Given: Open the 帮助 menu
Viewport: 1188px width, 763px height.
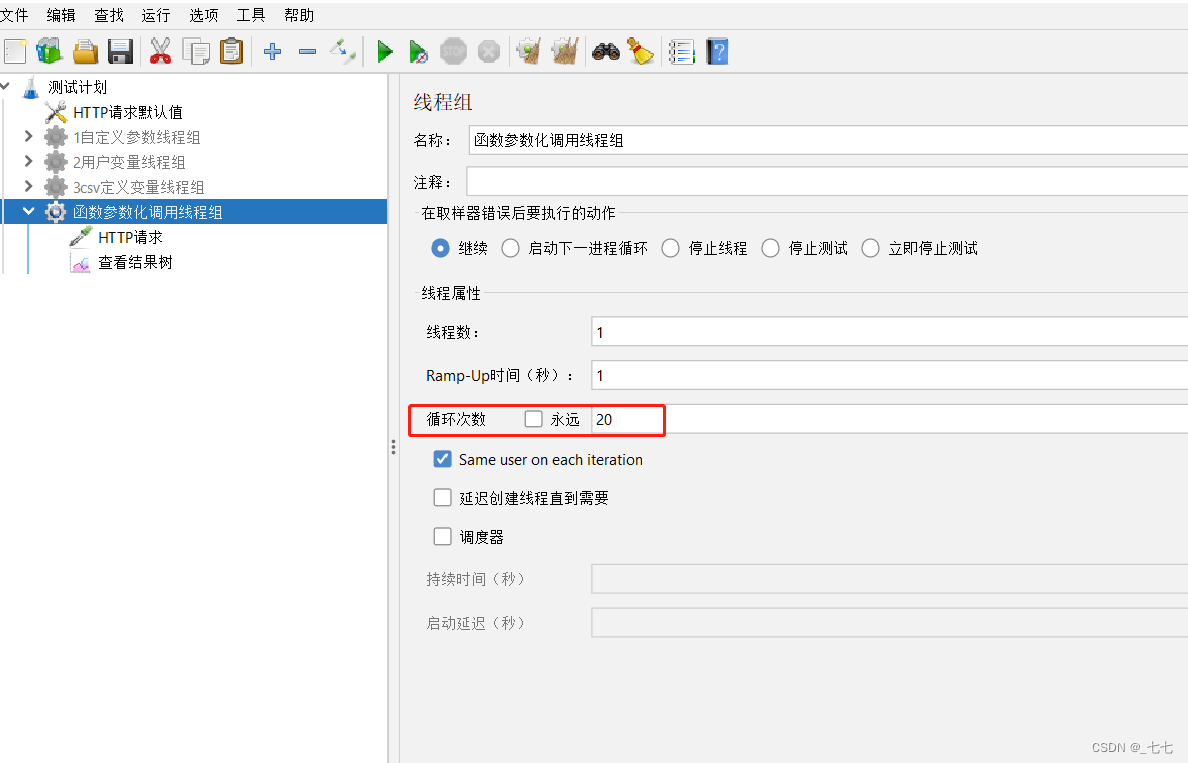Looking at the screenshot, I should 299,15.
